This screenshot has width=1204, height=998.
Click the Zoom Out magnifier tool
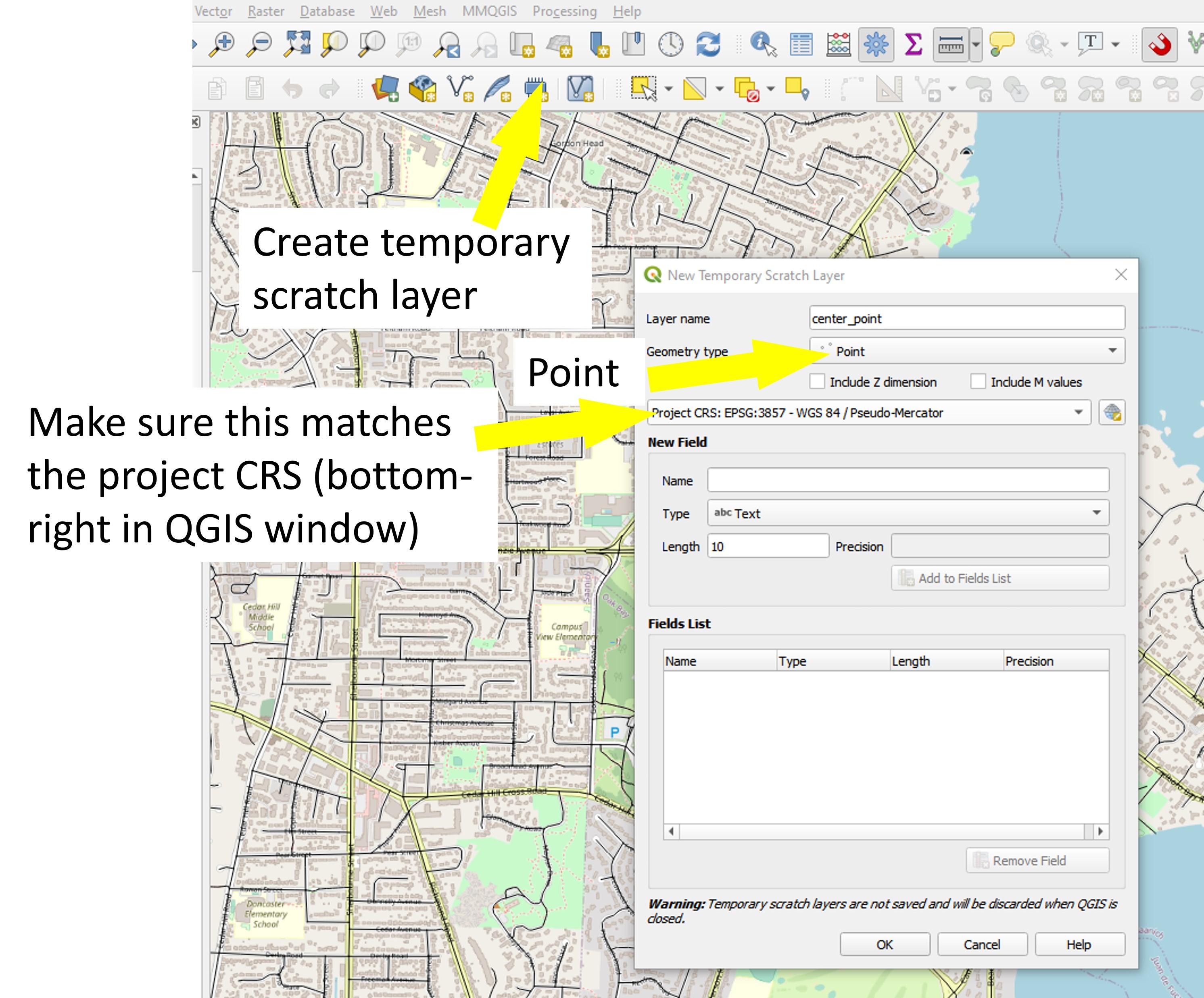coord(259,44)
